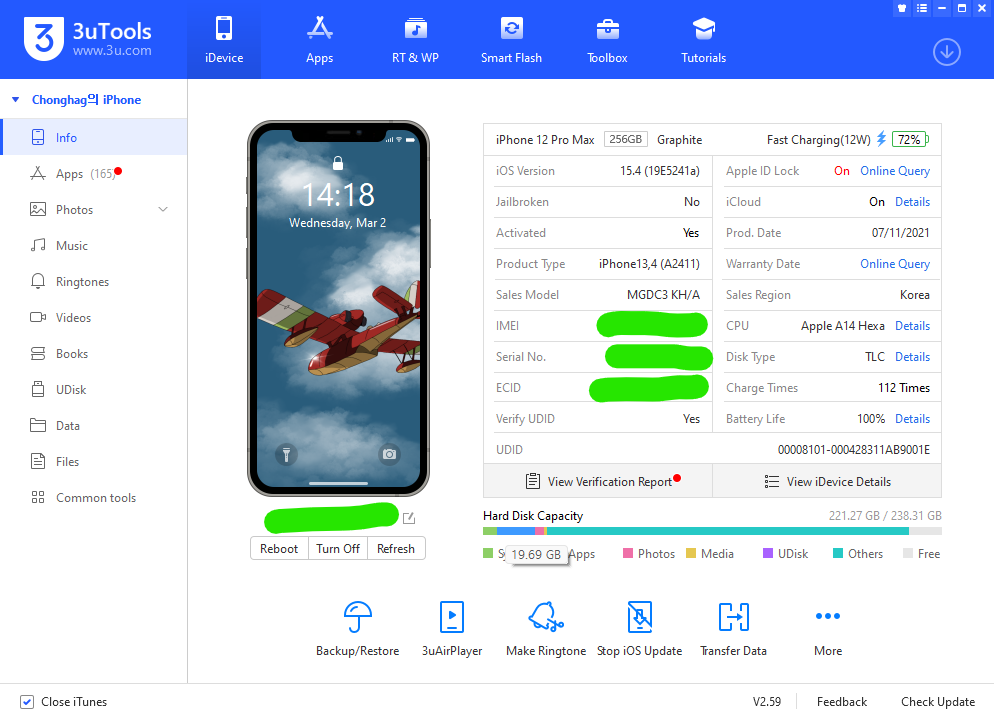Open Battery Life Details link

(912, 419)
